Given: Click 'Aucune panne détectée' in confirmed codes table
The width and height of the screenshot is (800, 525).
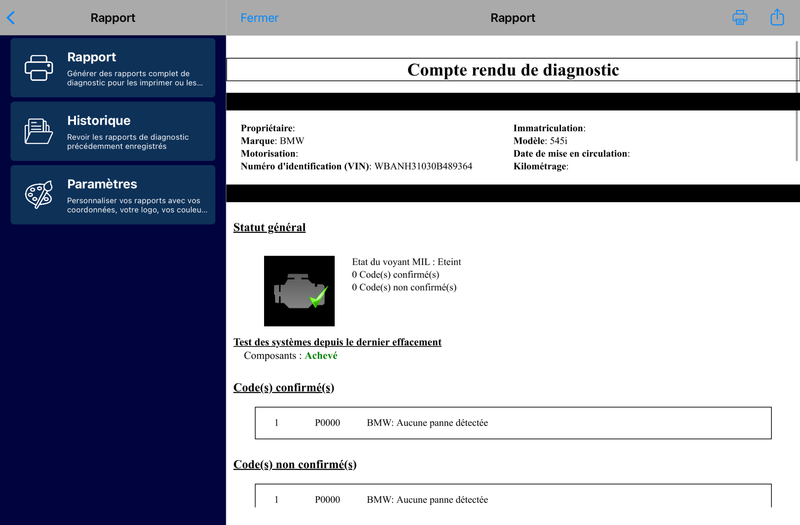Looking at the screenshot, I should [442, 423].
